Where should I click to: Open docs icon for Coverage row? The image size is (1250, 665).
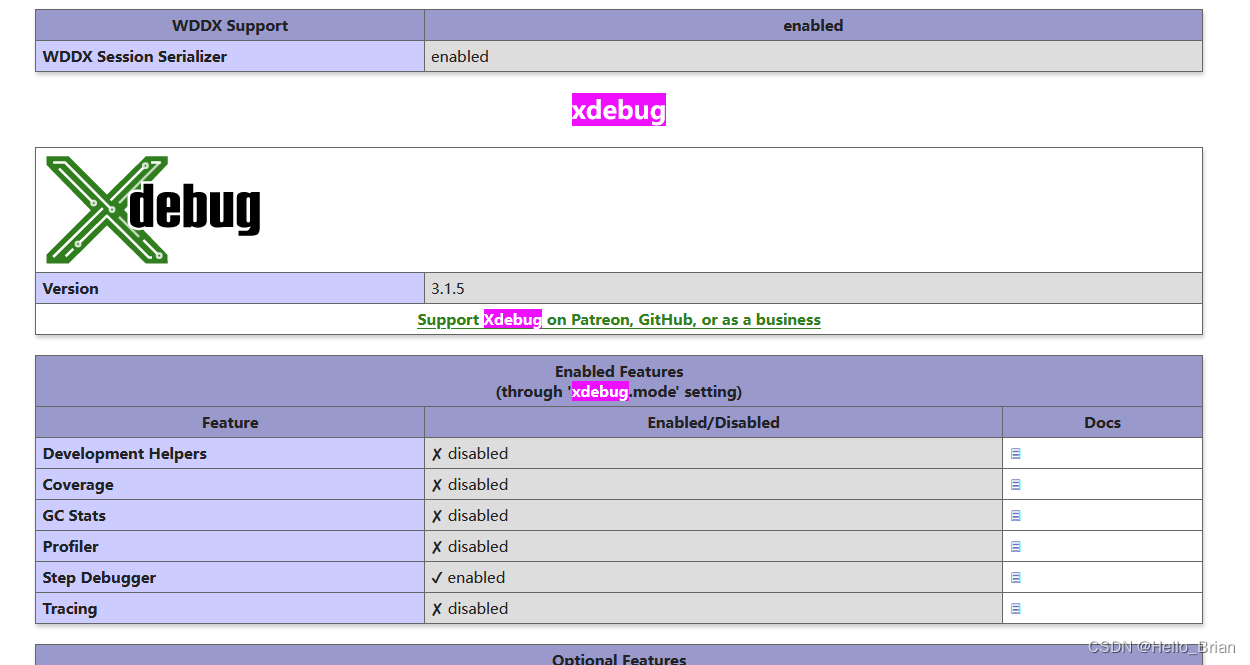tap(1016, 485)
